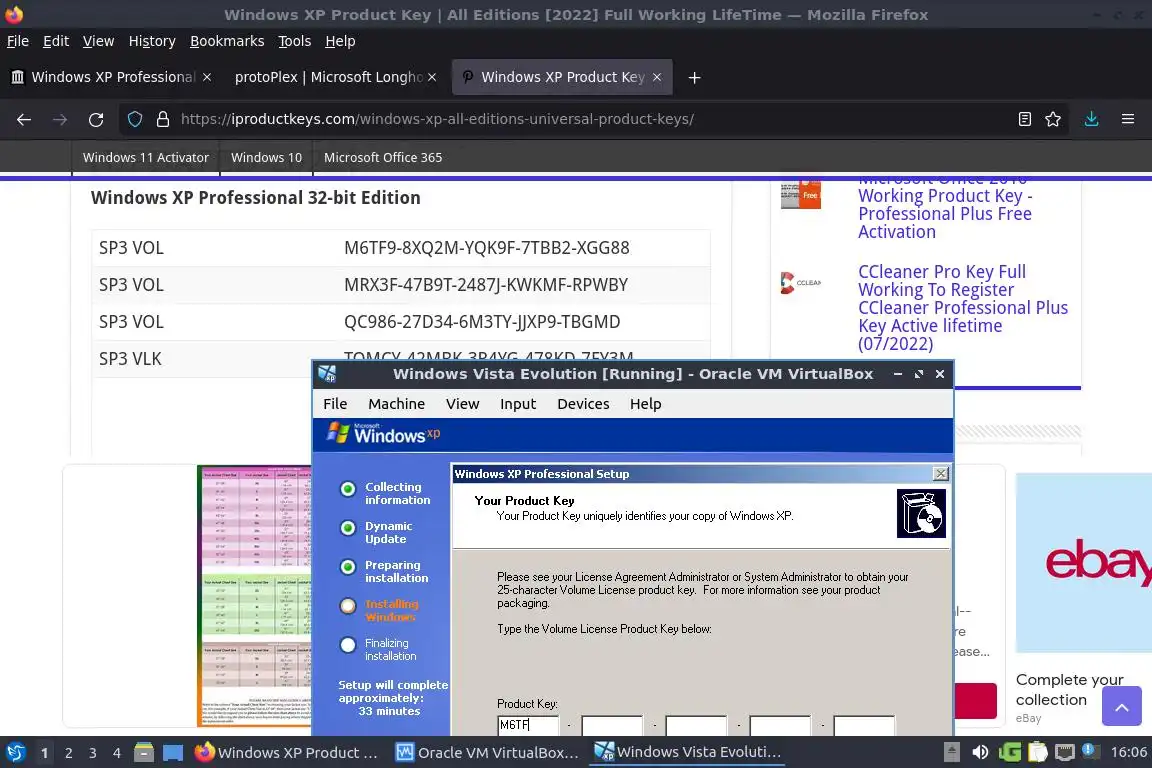Click the third product key field
The width and height of the screenshot is (1152, 768).
[x=696, y=725]
